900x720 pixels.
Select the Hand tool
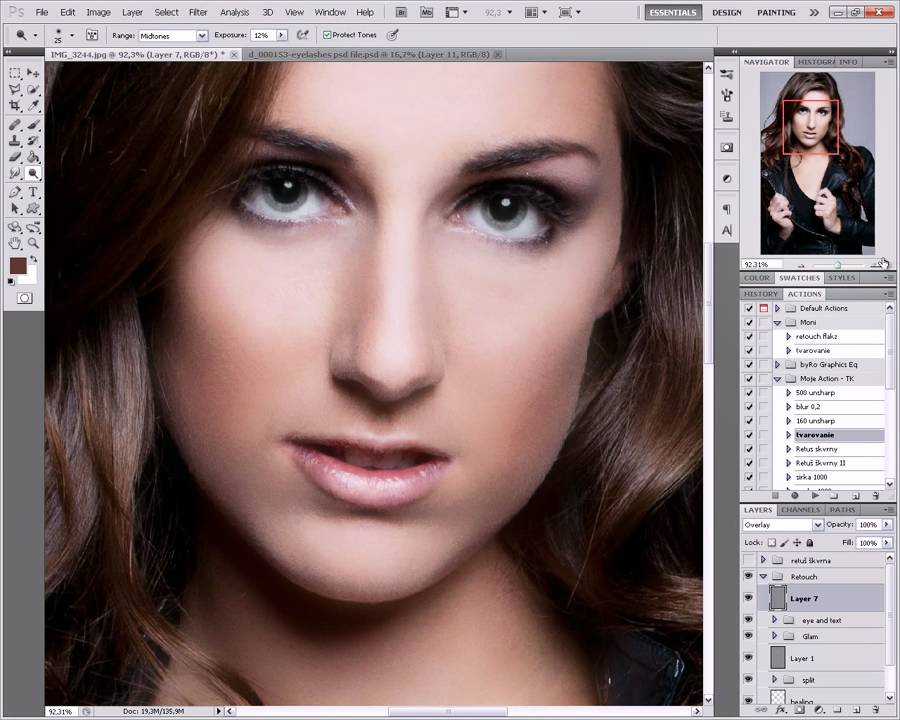click(x=15, y=243)
